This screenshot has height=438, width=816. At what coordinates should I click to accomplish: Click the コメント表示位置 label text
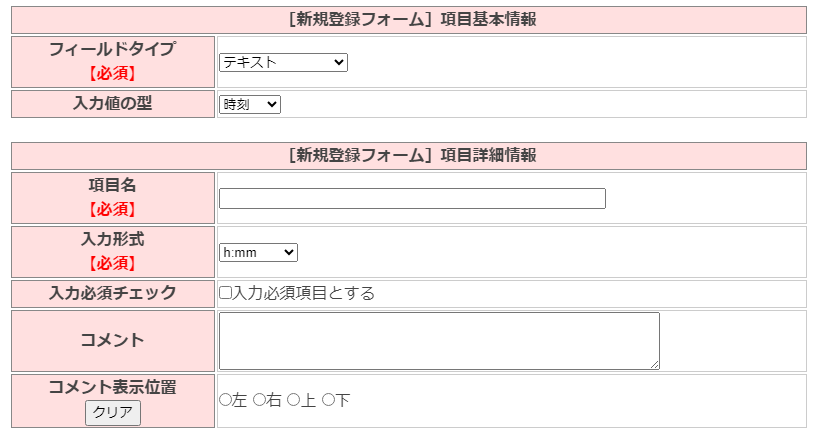(113, 387)
